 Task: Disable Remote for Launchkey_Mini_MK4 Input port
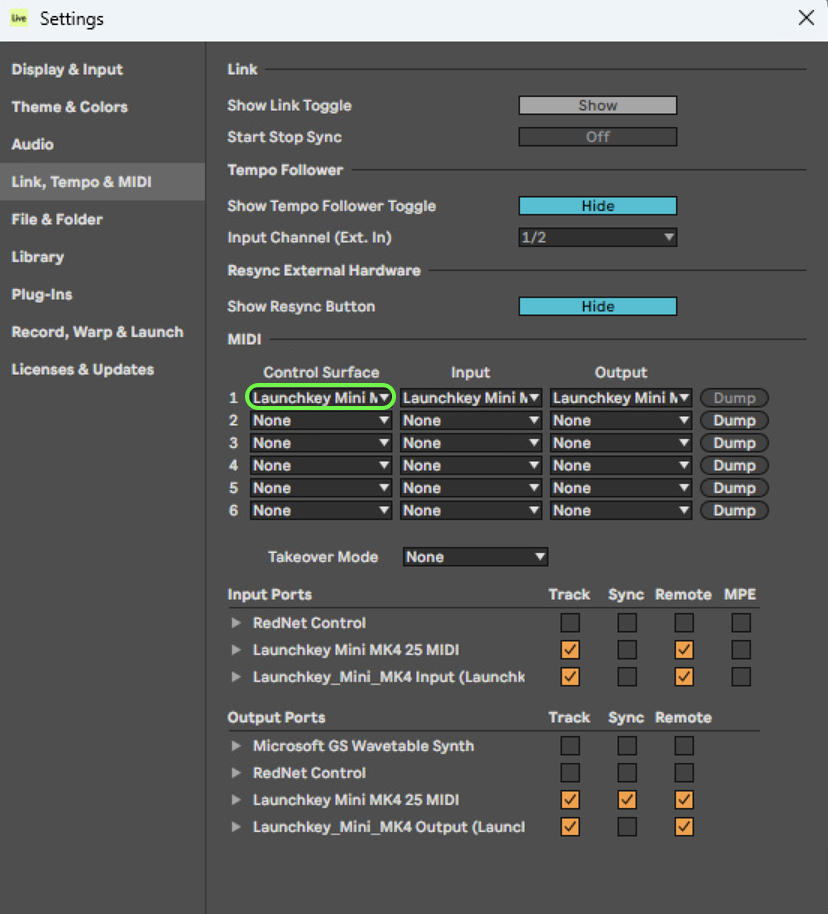click(684, 677)
